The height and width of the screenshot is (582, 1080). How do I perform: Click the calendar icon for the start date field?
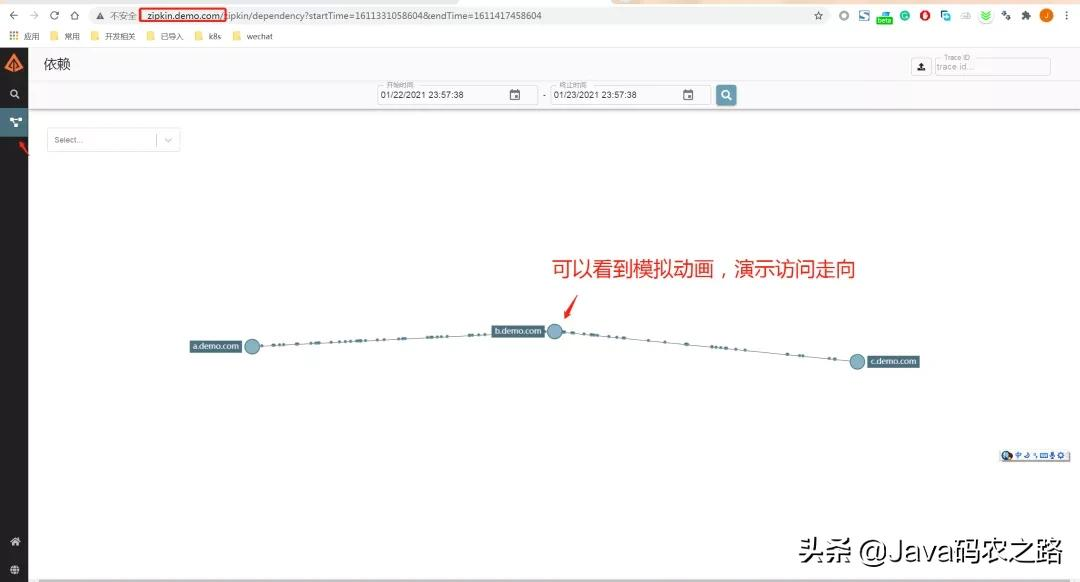coord(514,94)
